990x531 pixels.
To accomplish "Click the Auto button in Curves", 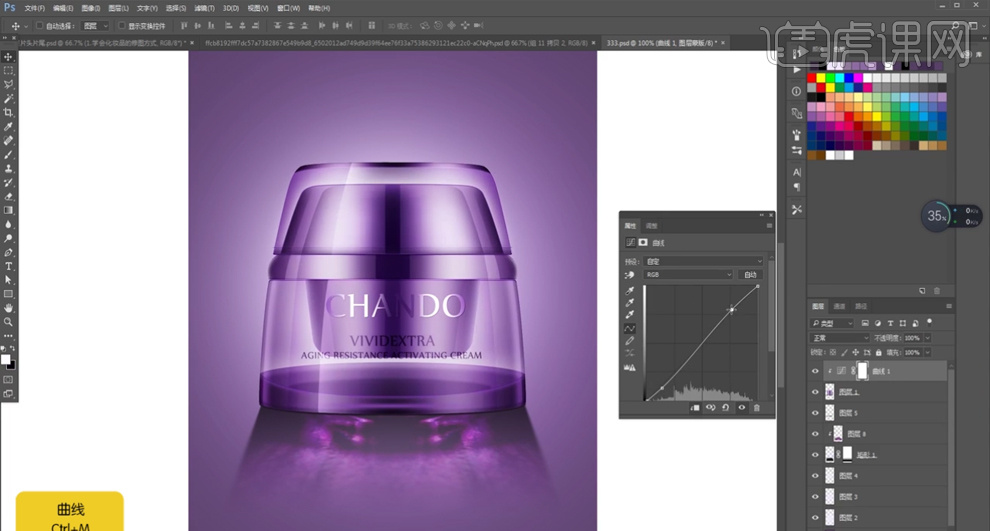I will click(x=750, y=275).
